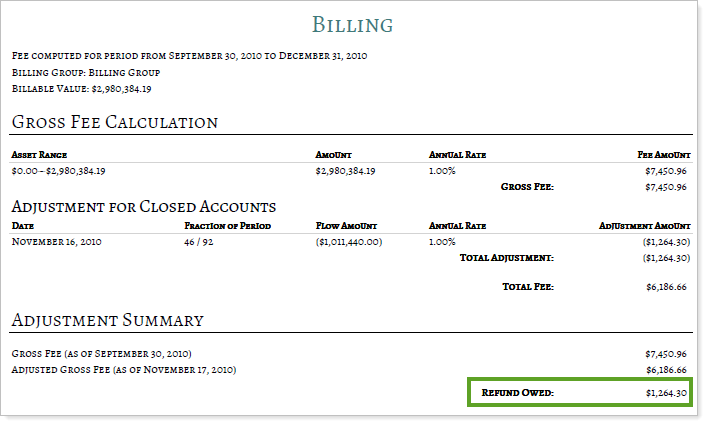The width and height of the screenshot is (707, 425).
Task: Select the November 16, 2010 date entry
Action: click(56, 242)
